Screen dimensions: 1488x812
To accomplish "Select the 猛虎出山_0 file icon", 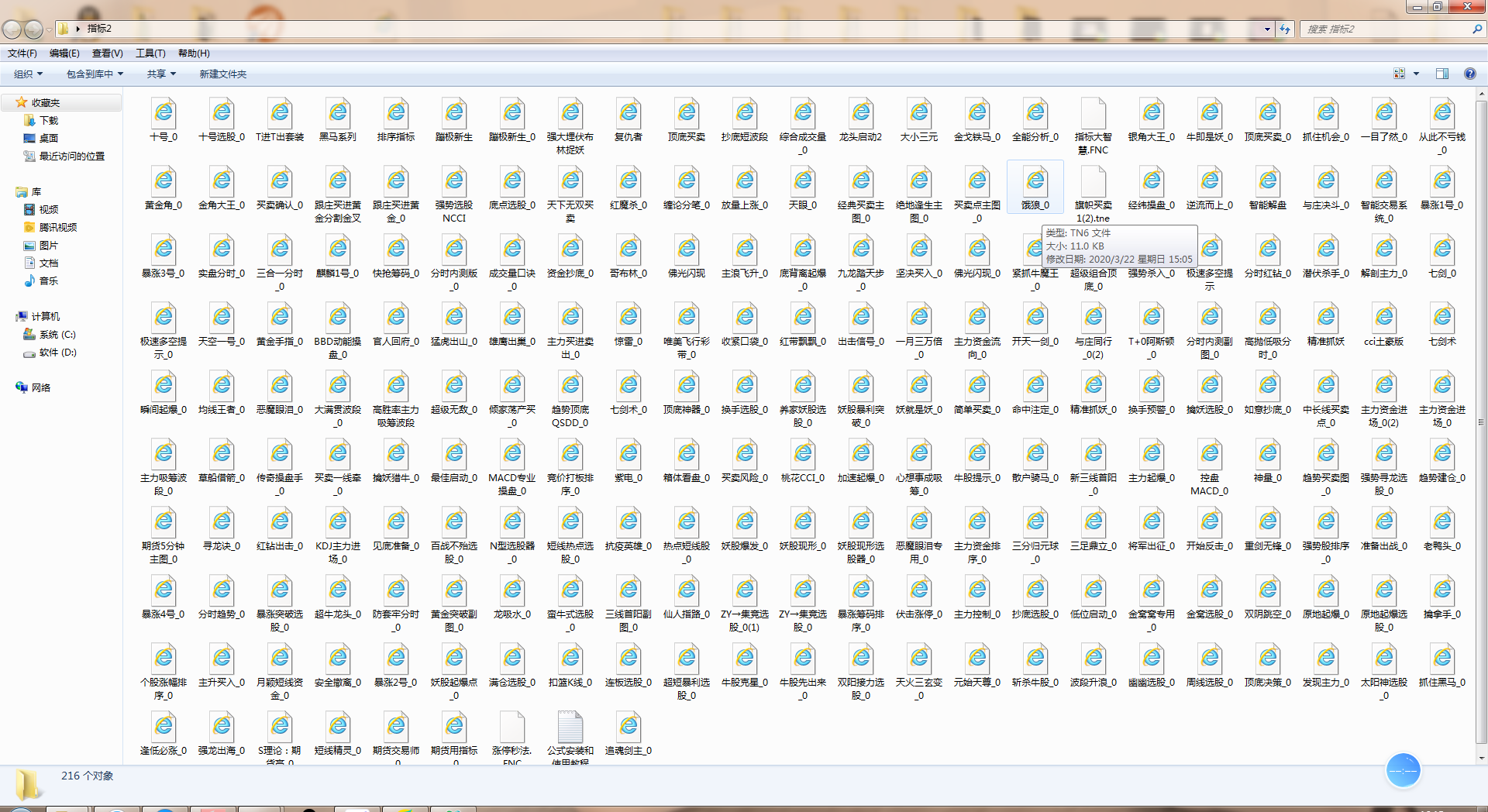I will [x=454, y=318].
